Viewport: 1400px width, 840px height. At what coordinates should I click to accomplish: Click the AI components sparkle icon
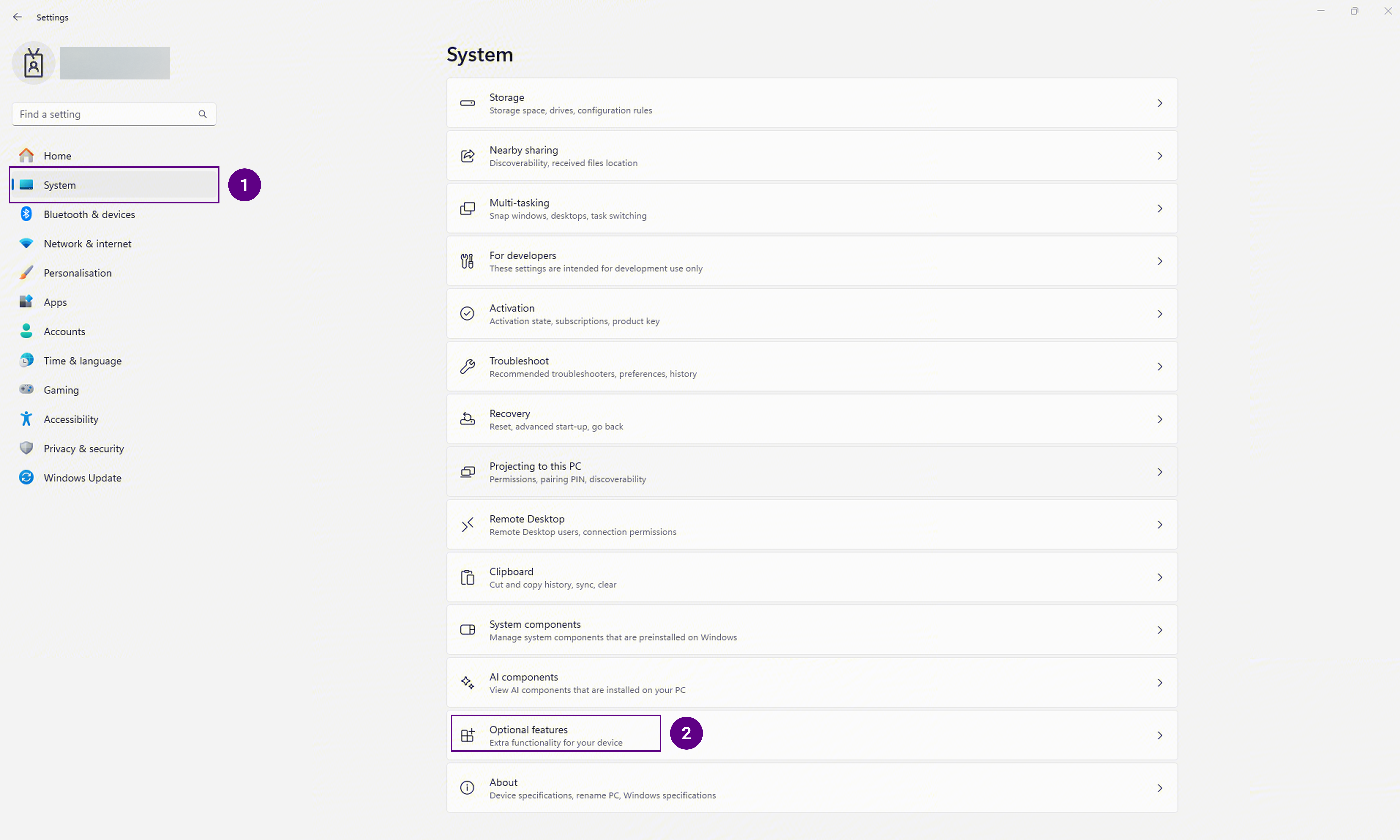[467, 683]
